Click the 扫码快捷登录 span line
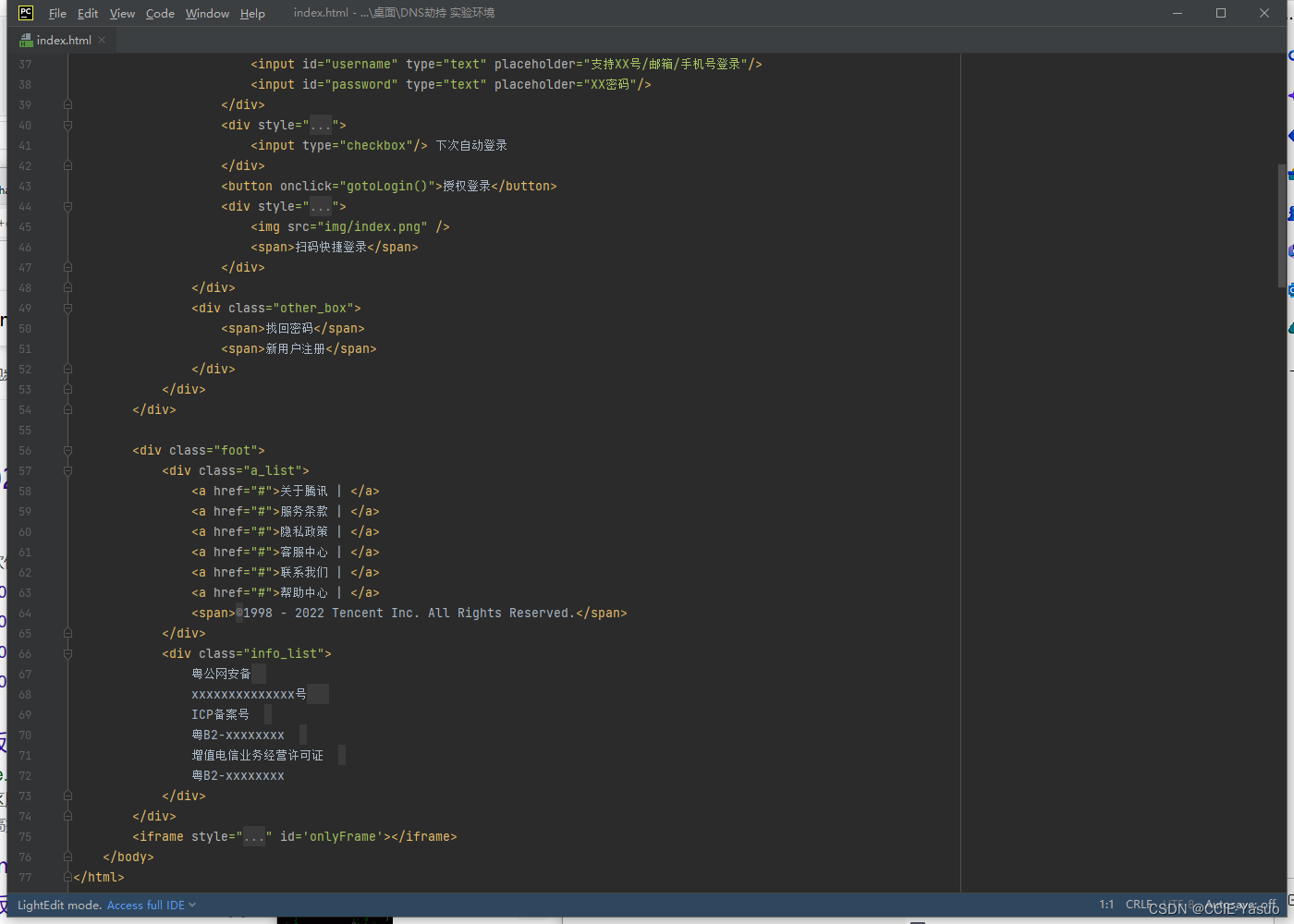The height and width of the screenshot is (924, 1294). coord(334,247)
